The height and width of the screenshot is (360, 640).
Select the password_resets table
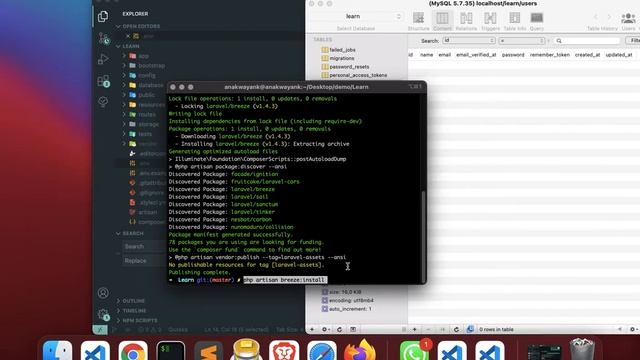click(349, 67)
